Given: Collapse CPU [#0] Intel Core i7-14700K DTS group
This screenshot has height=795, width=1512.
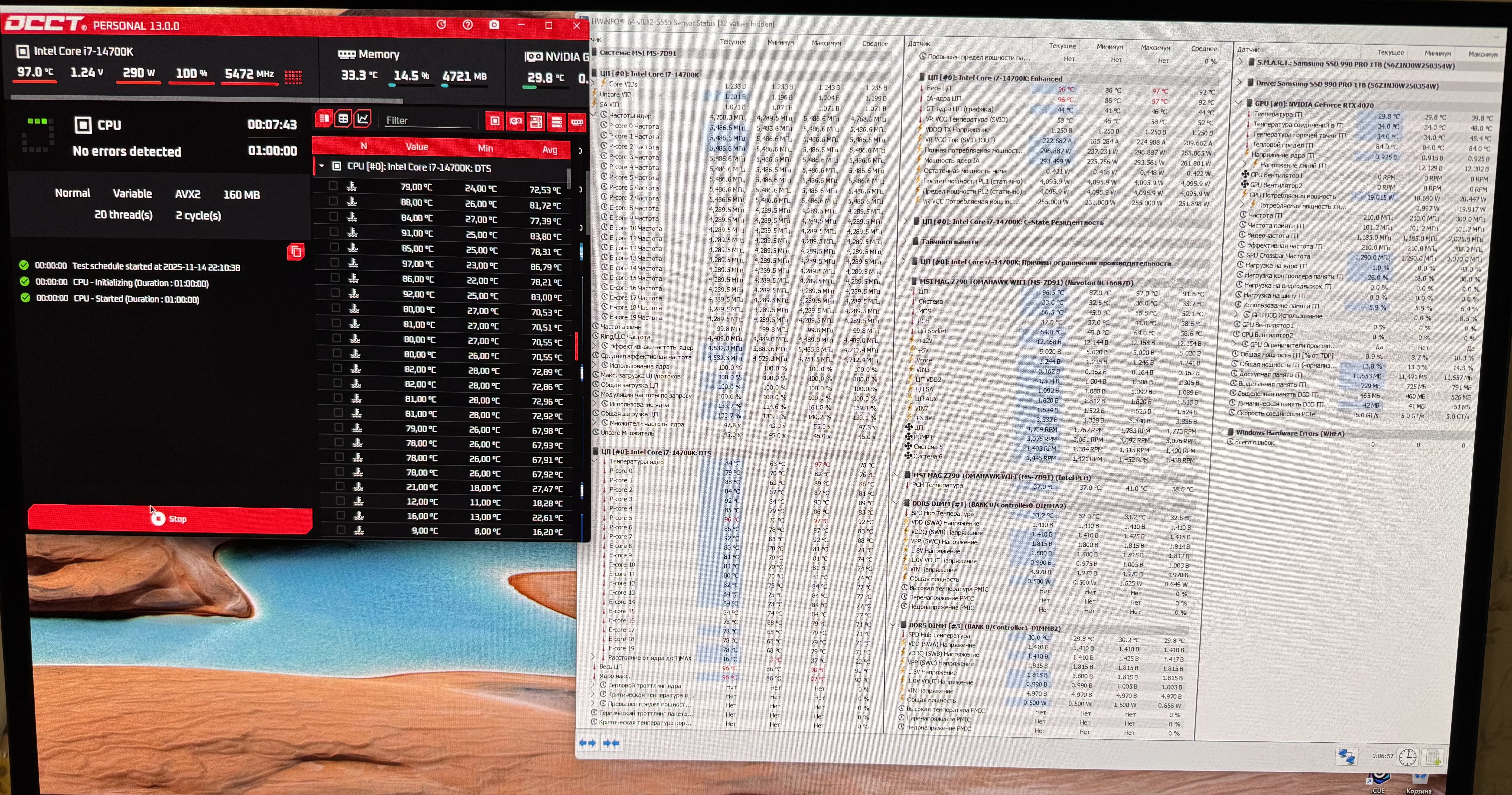Looking at the screenshot, I should (322, 166).
